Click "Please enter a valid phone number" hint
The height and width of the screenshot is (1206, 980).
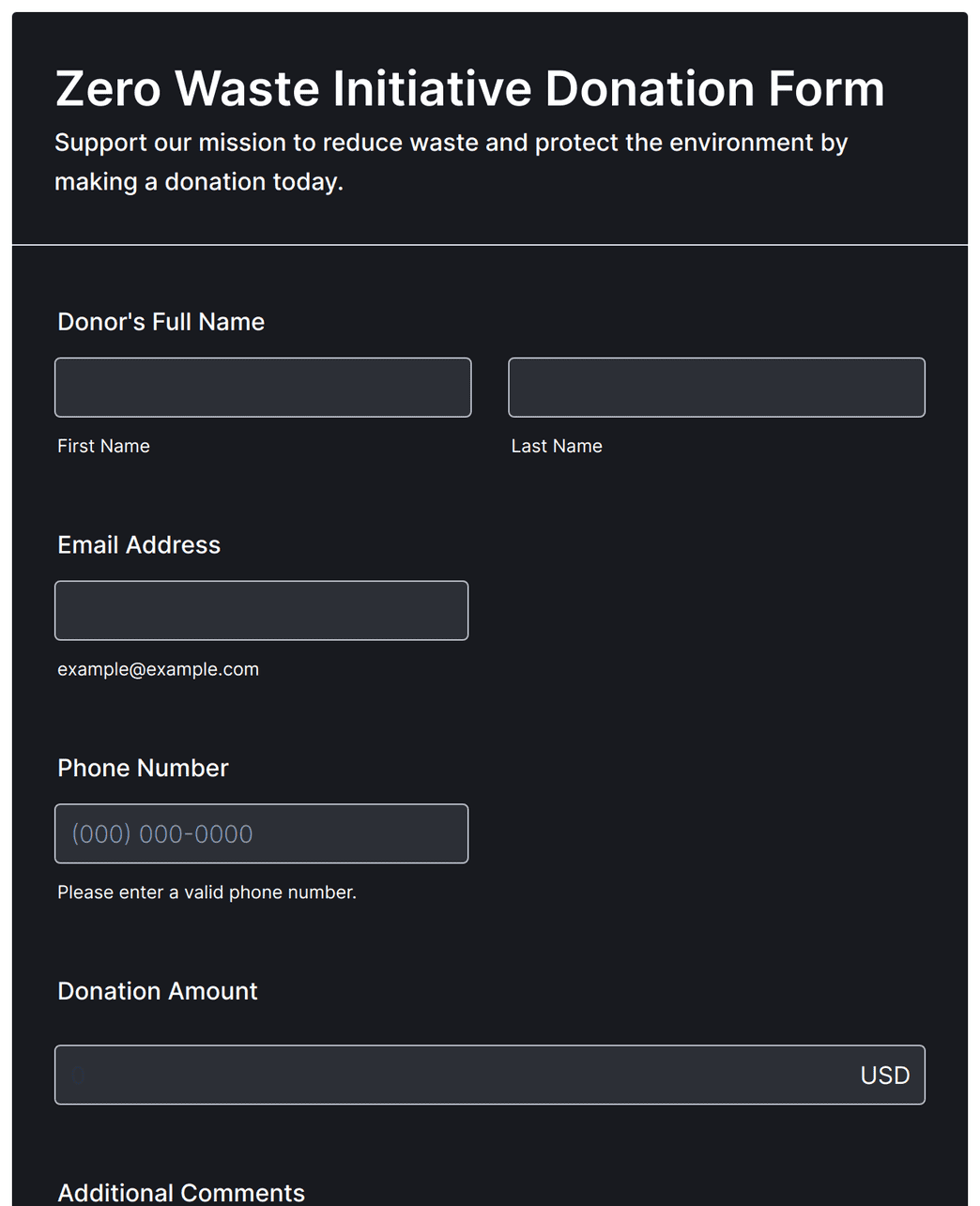coord(207,893)
